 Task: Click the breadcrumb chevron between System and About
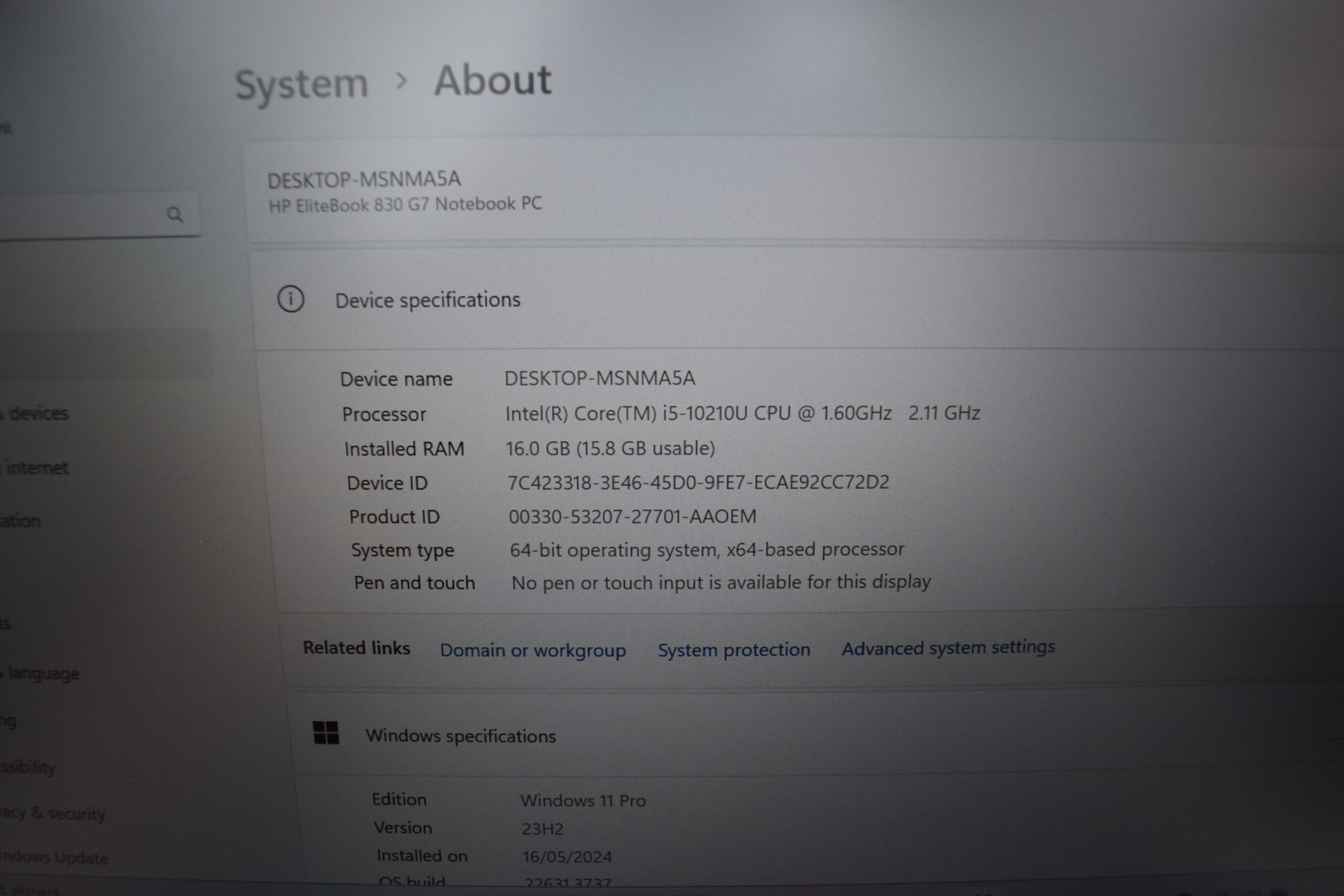coord(401,80)
